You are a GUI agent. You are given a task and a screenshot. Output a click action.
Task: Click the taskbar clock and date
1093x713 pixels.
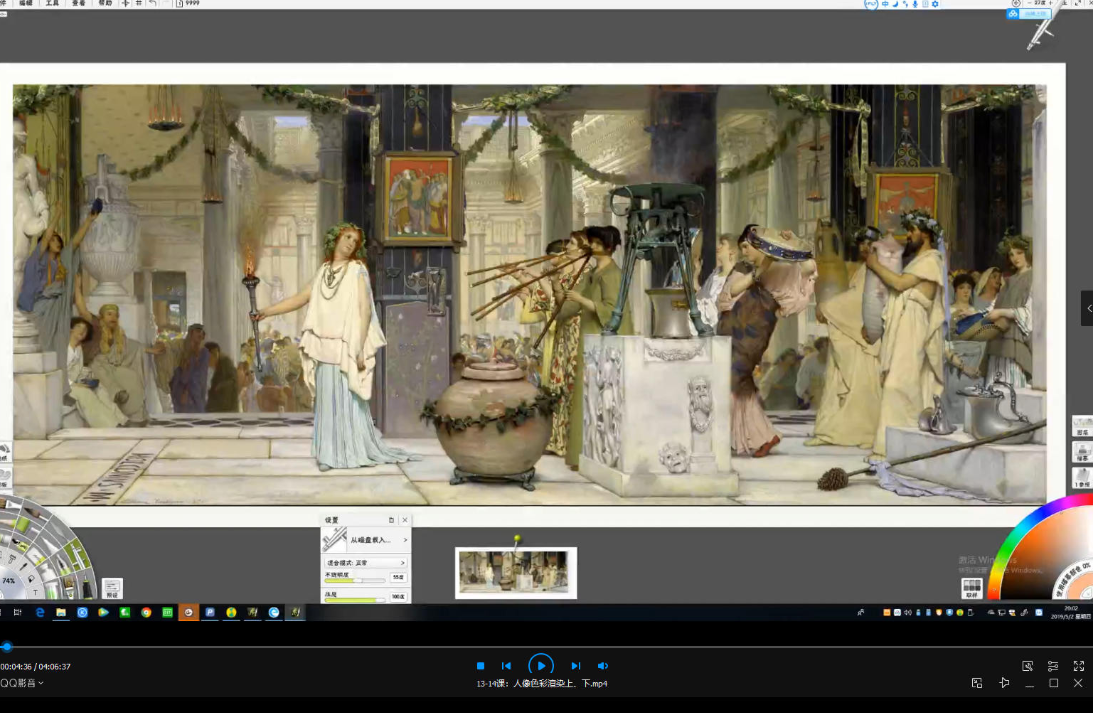(1071, 612)
